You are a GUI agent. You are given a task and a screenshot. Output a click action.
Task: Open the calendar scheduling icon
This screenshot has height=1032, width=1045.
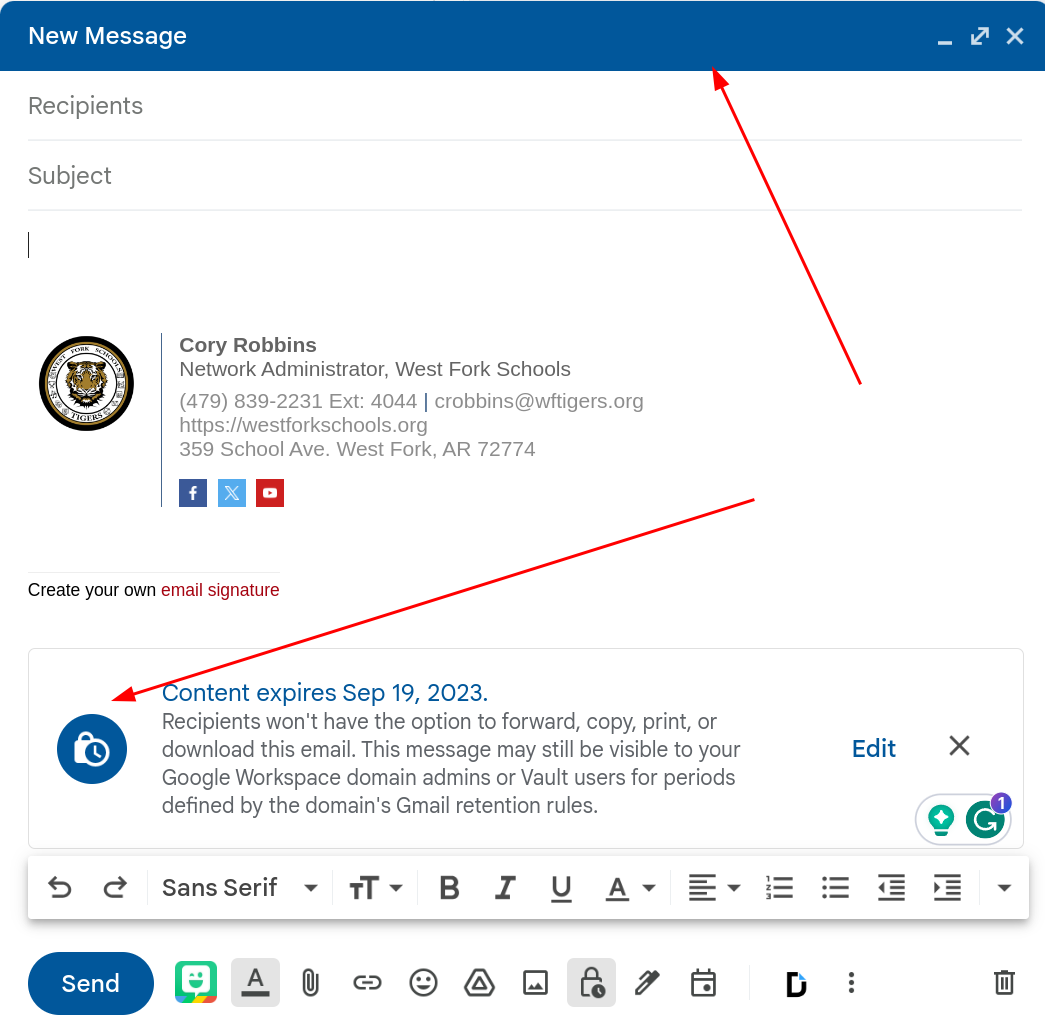(x=703, y=983)
